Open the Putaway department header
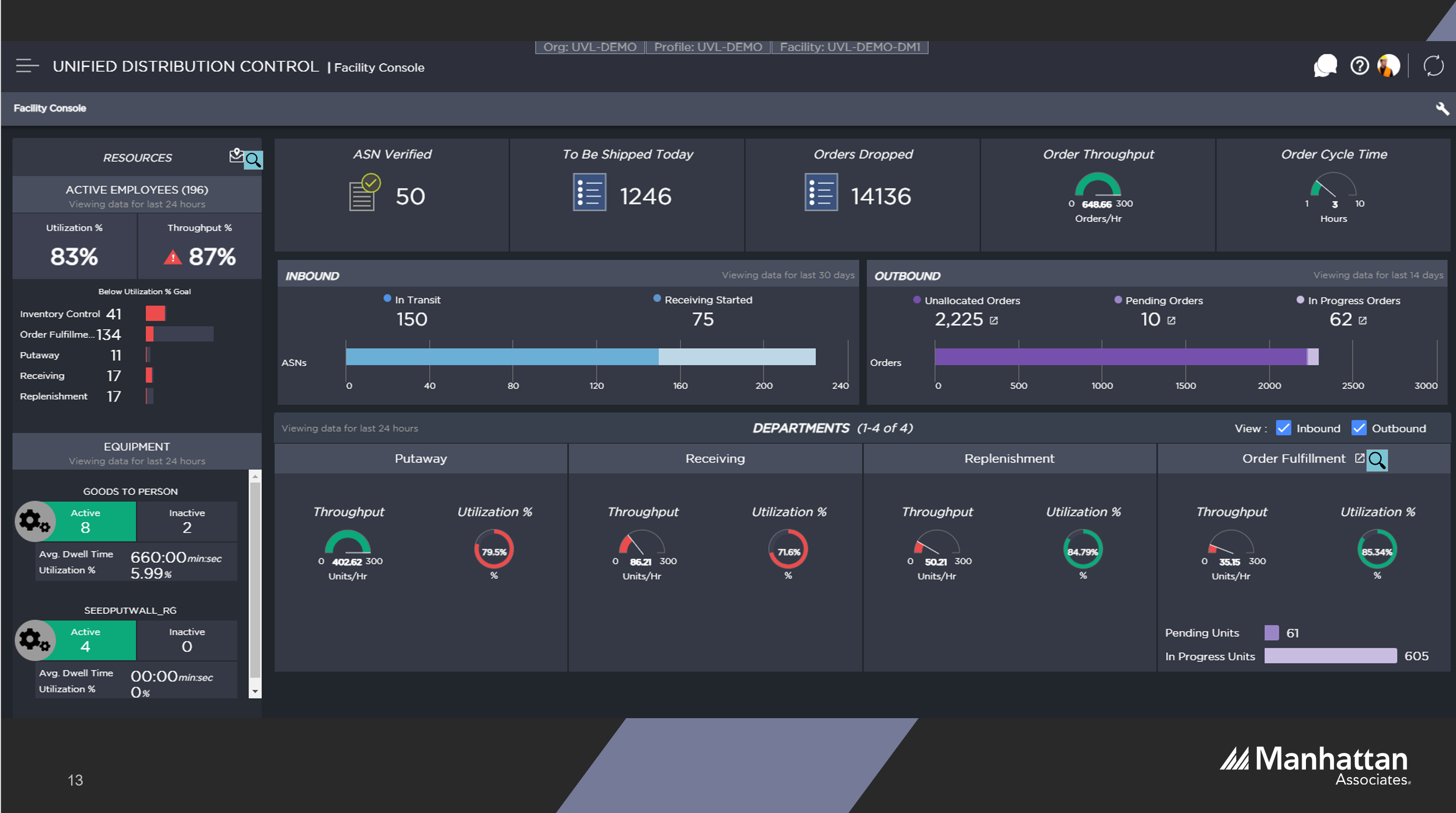 pyautogui.click(x=421, y=458)
